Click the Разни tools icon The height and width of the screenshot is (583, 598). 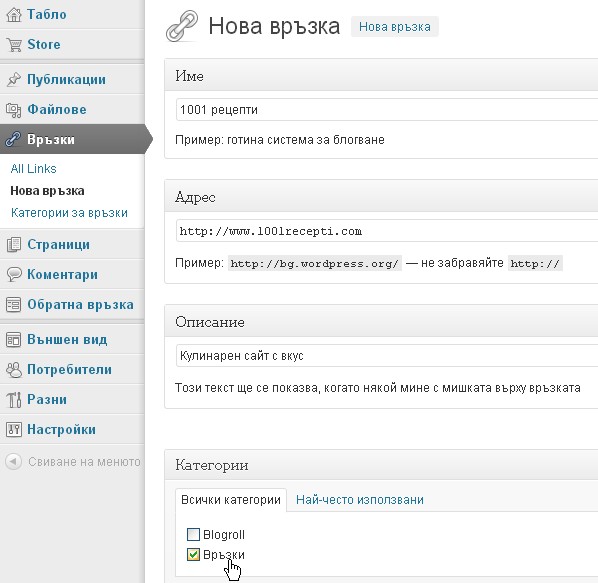pos(14,400)
